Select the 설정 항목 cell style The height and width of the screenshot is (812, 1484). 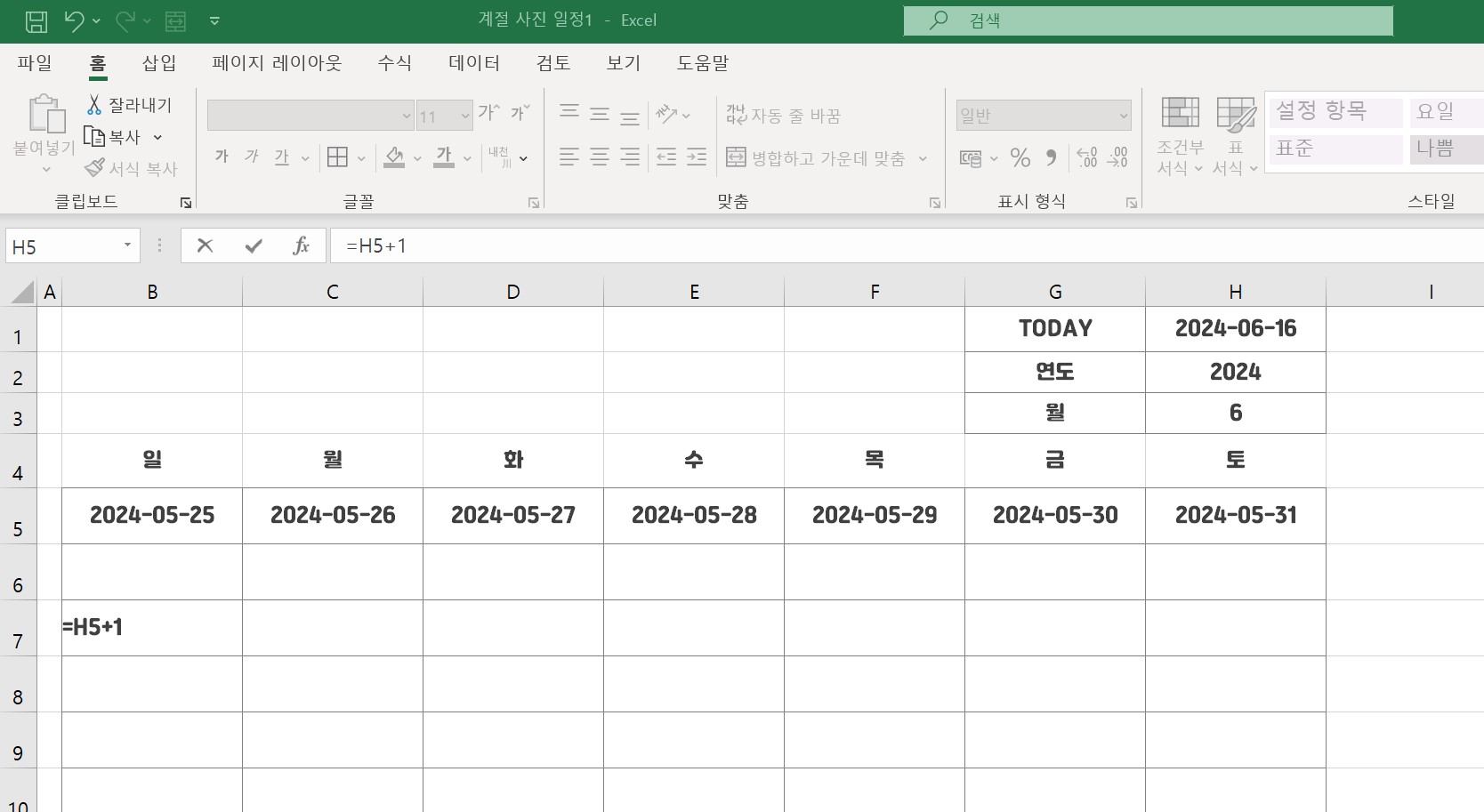pyautogui.click(x=1335, y=111)
